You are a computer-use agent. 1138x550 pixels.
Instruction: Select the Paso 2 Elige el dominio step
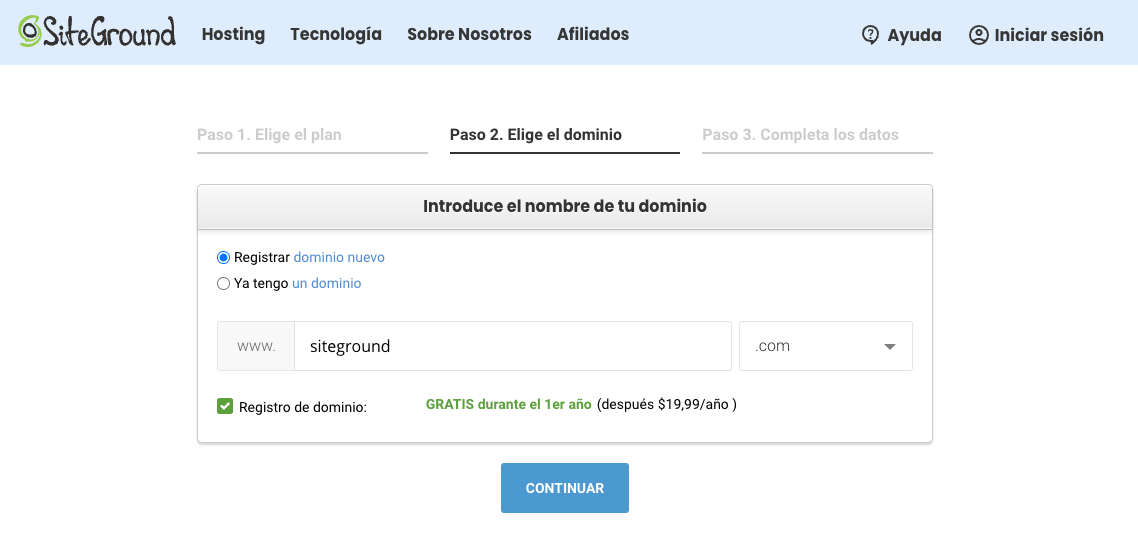536,135
